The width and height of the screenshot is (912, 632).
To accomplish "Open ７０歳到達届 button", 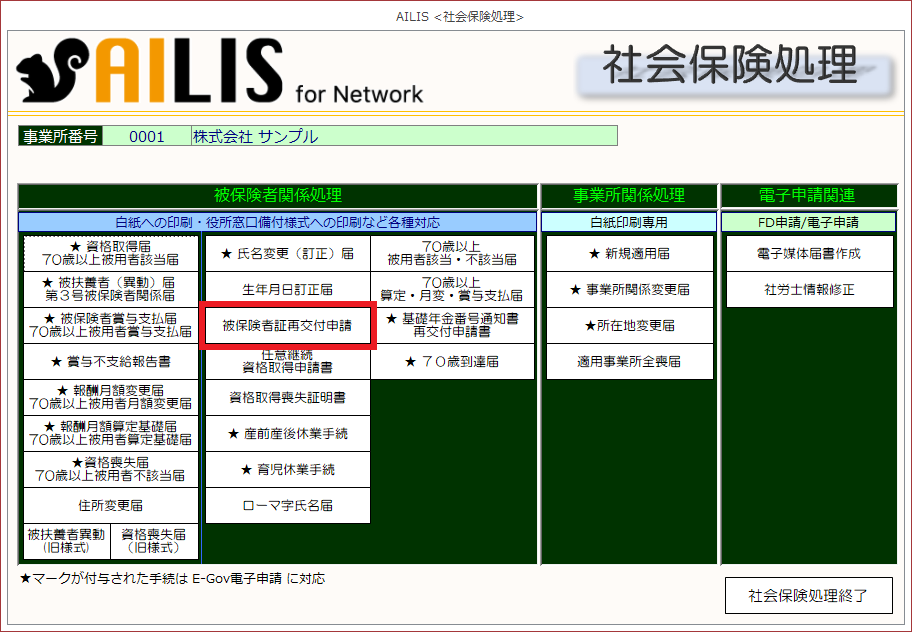I will 454,361.
